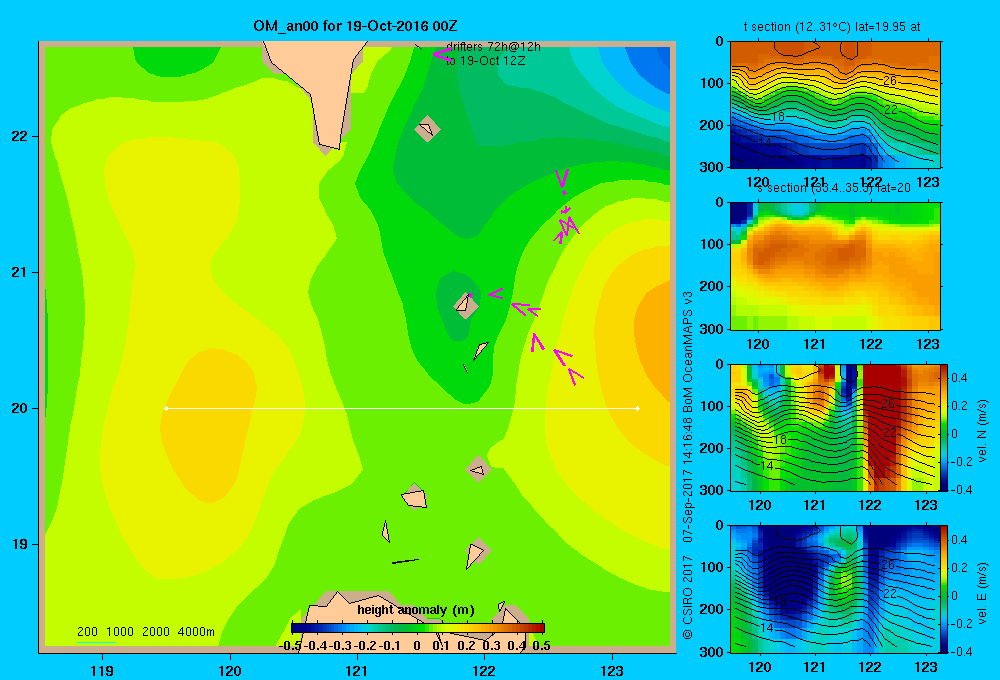Click the "s section" salinity panel title
The height and width of the screenshot is (680, 1000).
tap(833, 188)
